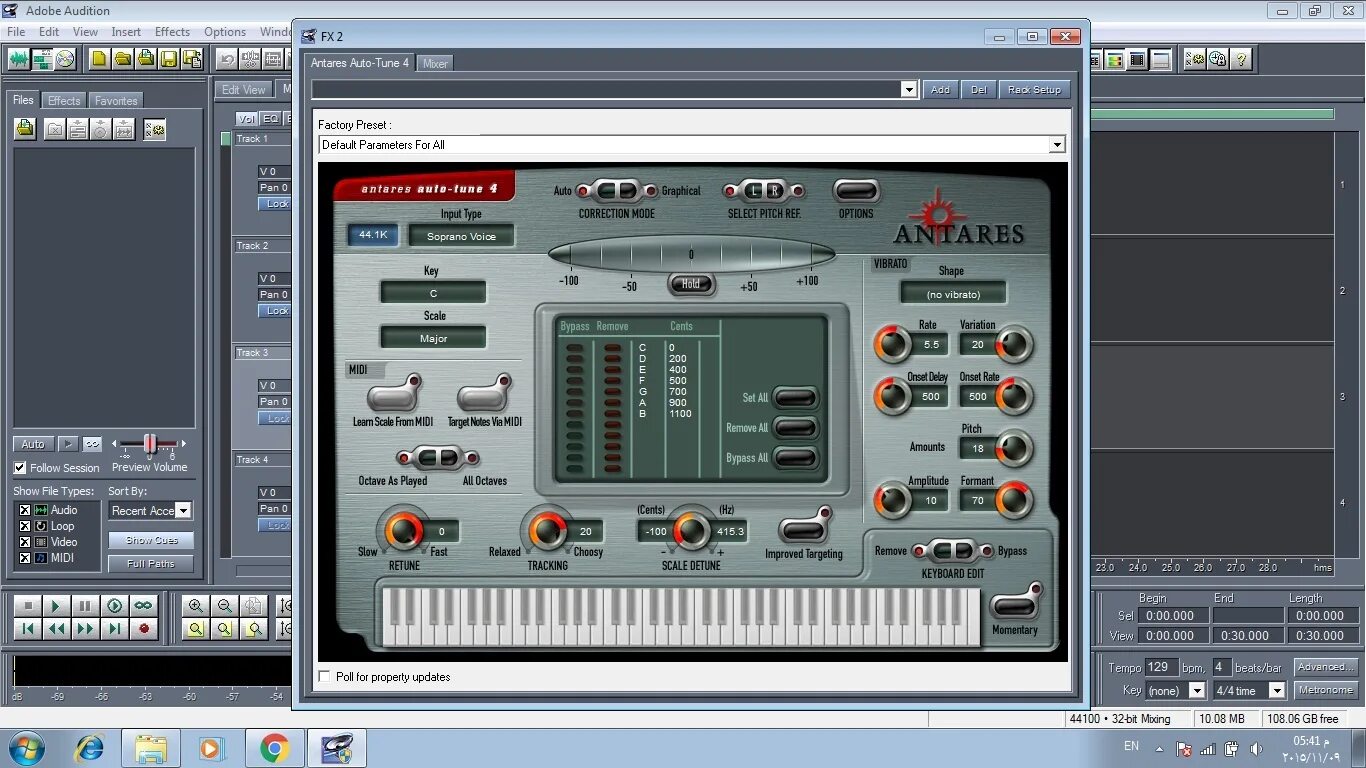Switch to the Mixer tab in FX 2
This screenshot has height=768, width=1366.
(435, 63)
